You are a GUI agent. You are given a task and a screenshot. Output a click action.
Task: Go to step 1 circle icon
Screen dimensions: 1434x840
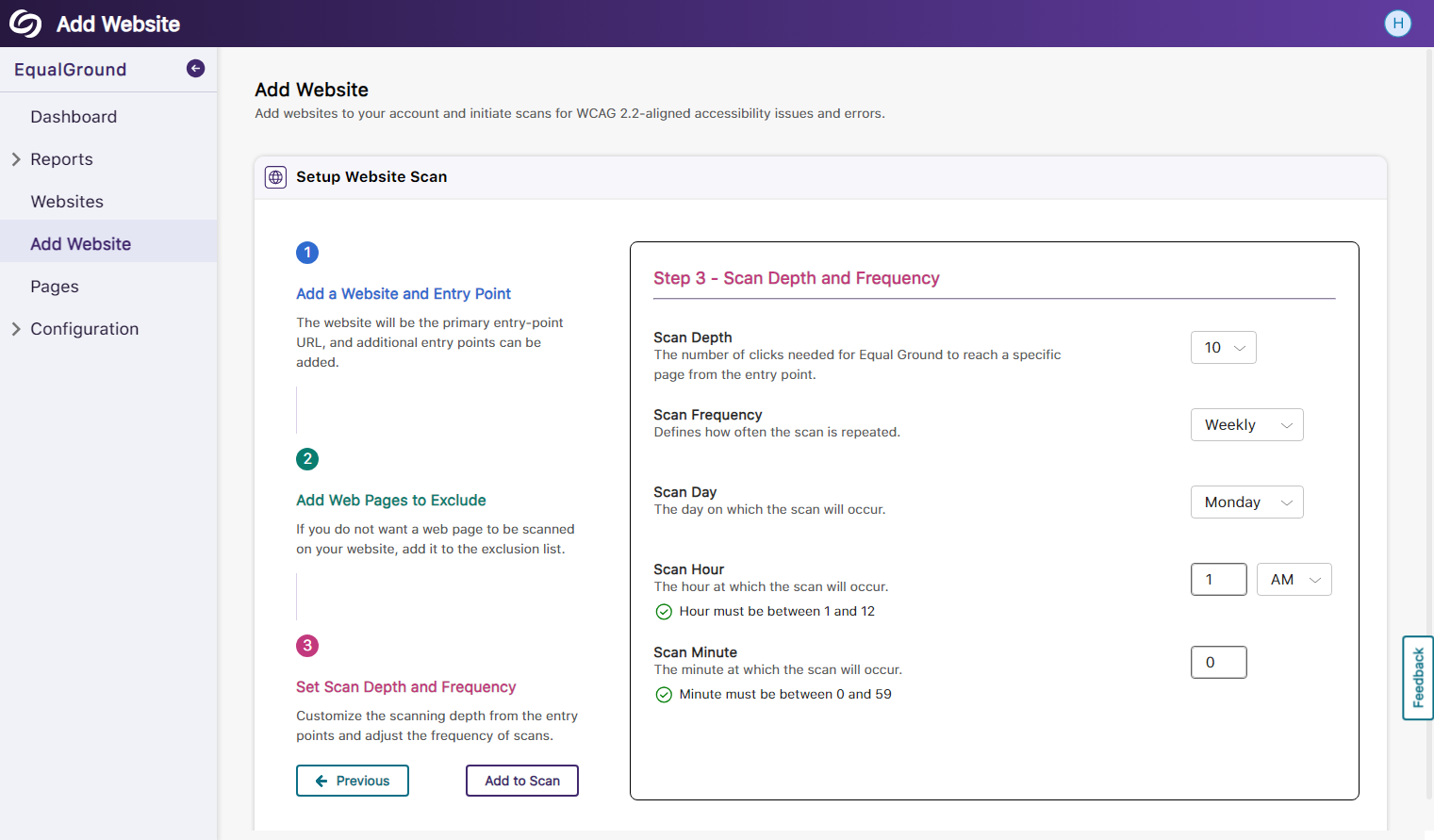(x=307, y=253)
